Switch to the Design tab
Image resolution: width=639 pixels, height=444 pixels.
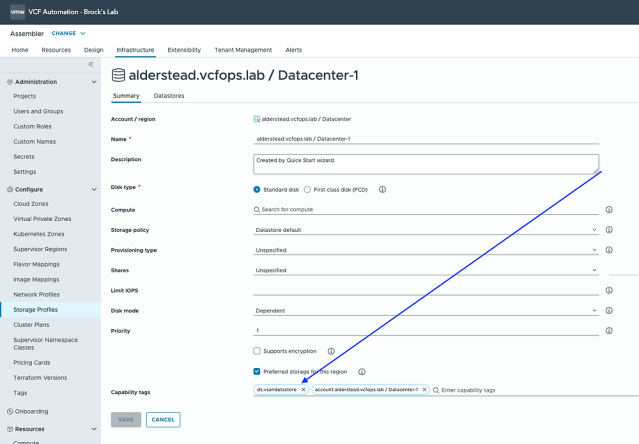pyautogui.click(x=93, y=50)
